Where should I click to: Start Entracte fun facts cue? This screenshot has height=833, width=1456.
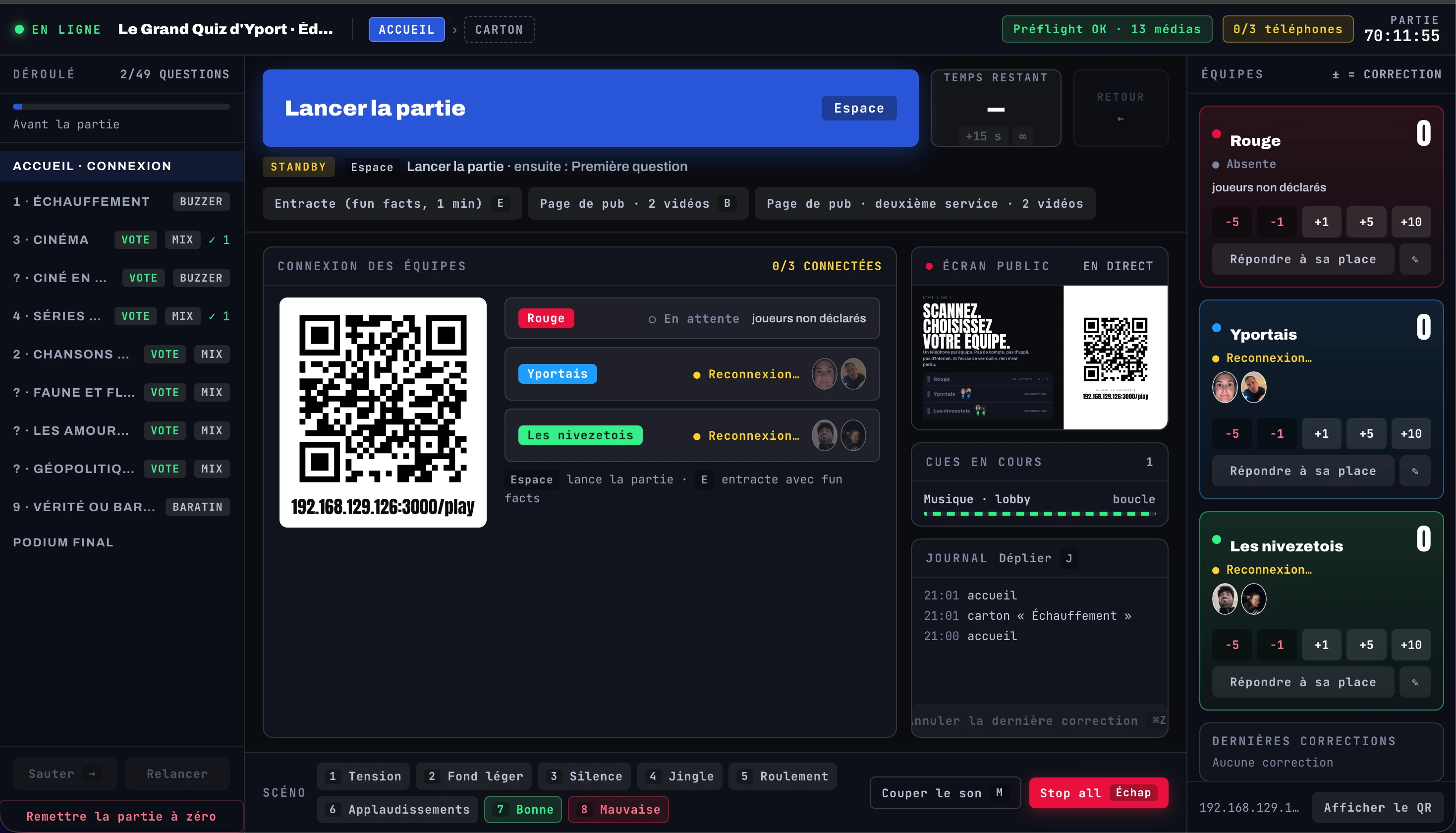tap(392, 204)
